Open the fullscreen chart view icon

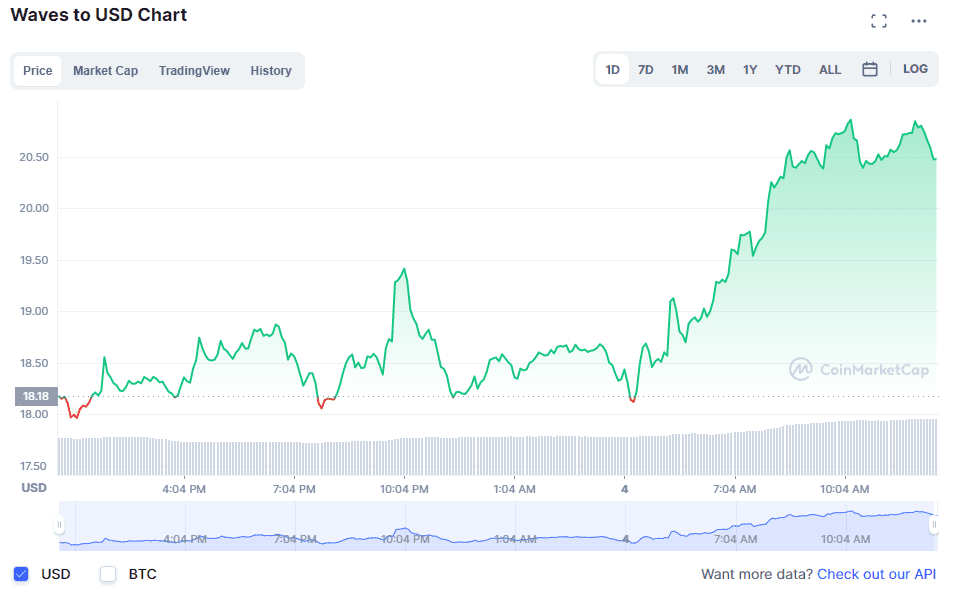879,19
